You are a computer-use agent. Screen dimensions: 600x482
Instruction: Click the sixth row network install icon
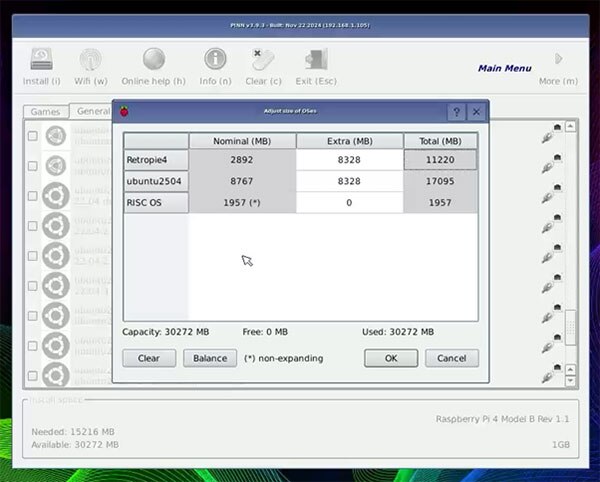tap(551, 283)
